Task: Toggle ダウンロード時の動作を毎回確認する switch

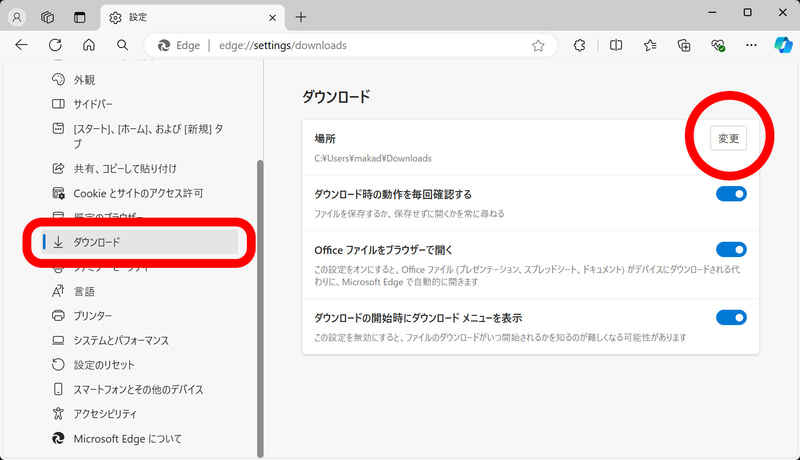Action: click(x=731, y=194)
